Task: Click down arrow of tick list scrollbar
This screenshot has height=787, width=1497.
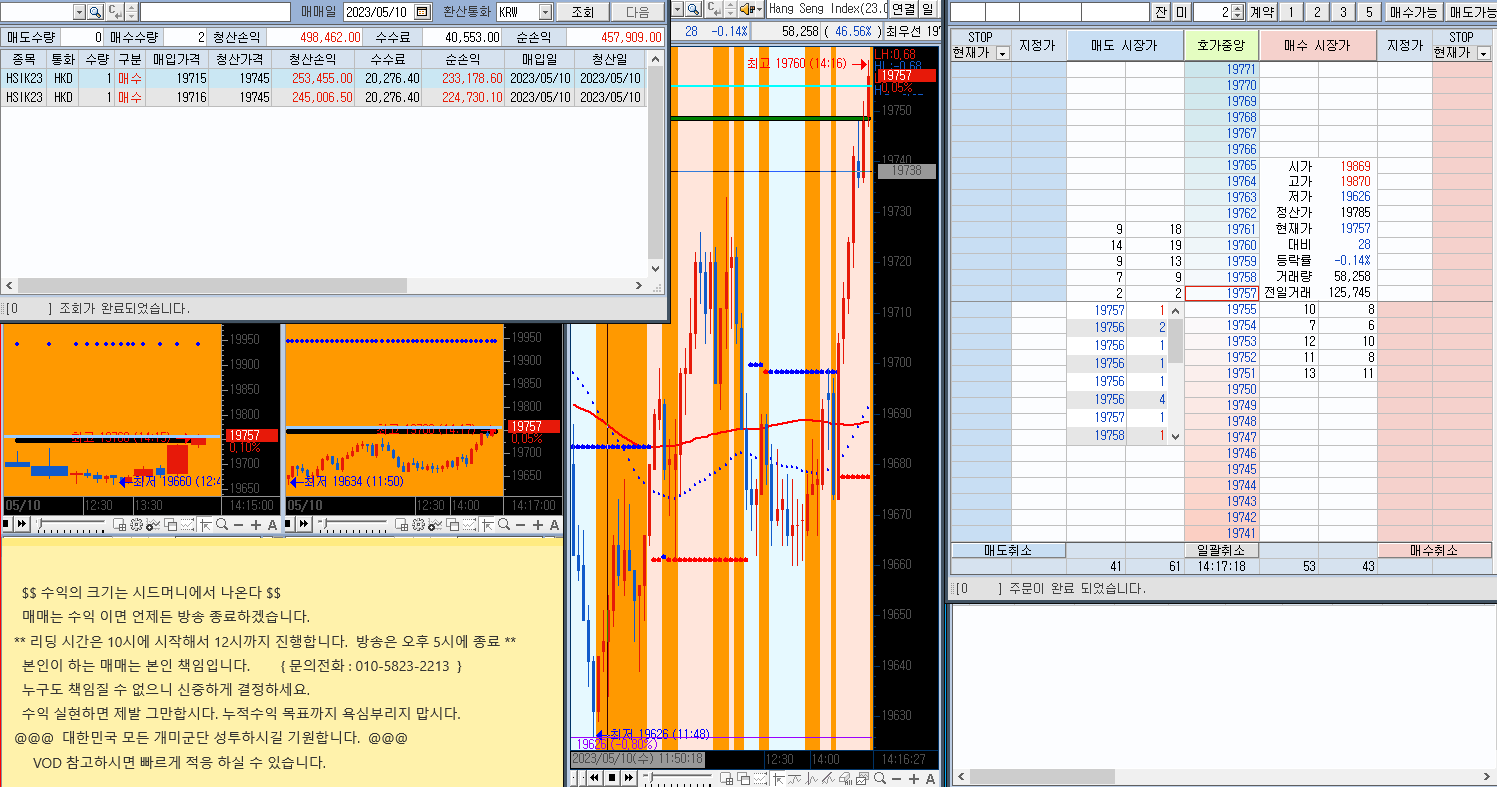Action: pos(1176,436)
